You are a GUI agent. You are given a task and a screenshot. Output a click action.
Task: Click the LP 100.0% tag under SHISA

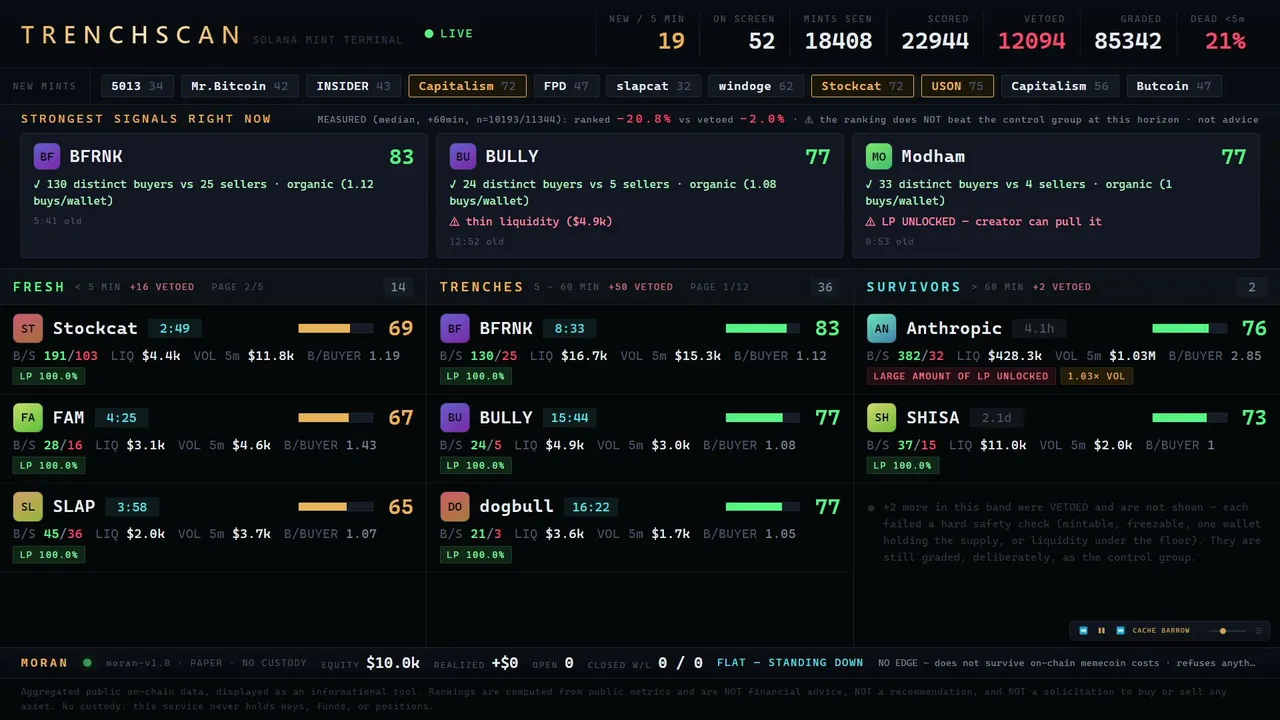[903, 465]
